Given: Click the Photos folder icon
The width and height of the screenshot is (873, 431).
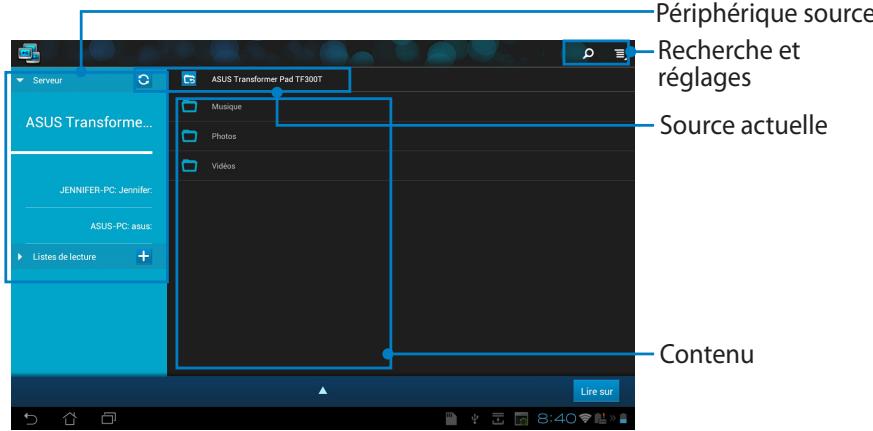Looking at the screenshot, I should coord(190,136).
